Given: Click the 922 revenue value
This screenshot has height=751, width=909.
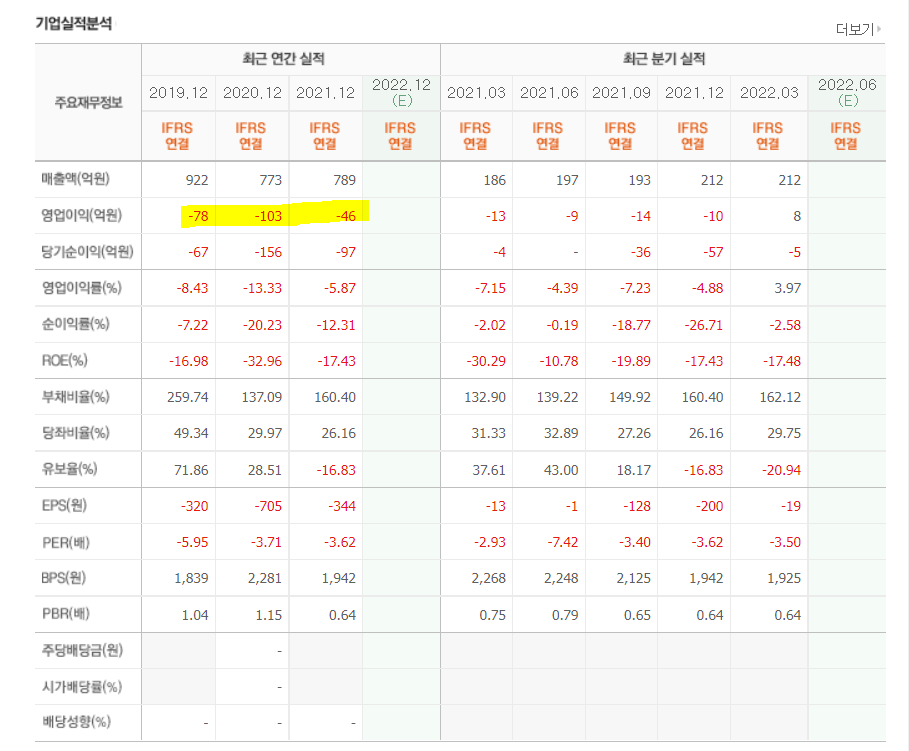Looking at the screenshot, I should [197, 180].
